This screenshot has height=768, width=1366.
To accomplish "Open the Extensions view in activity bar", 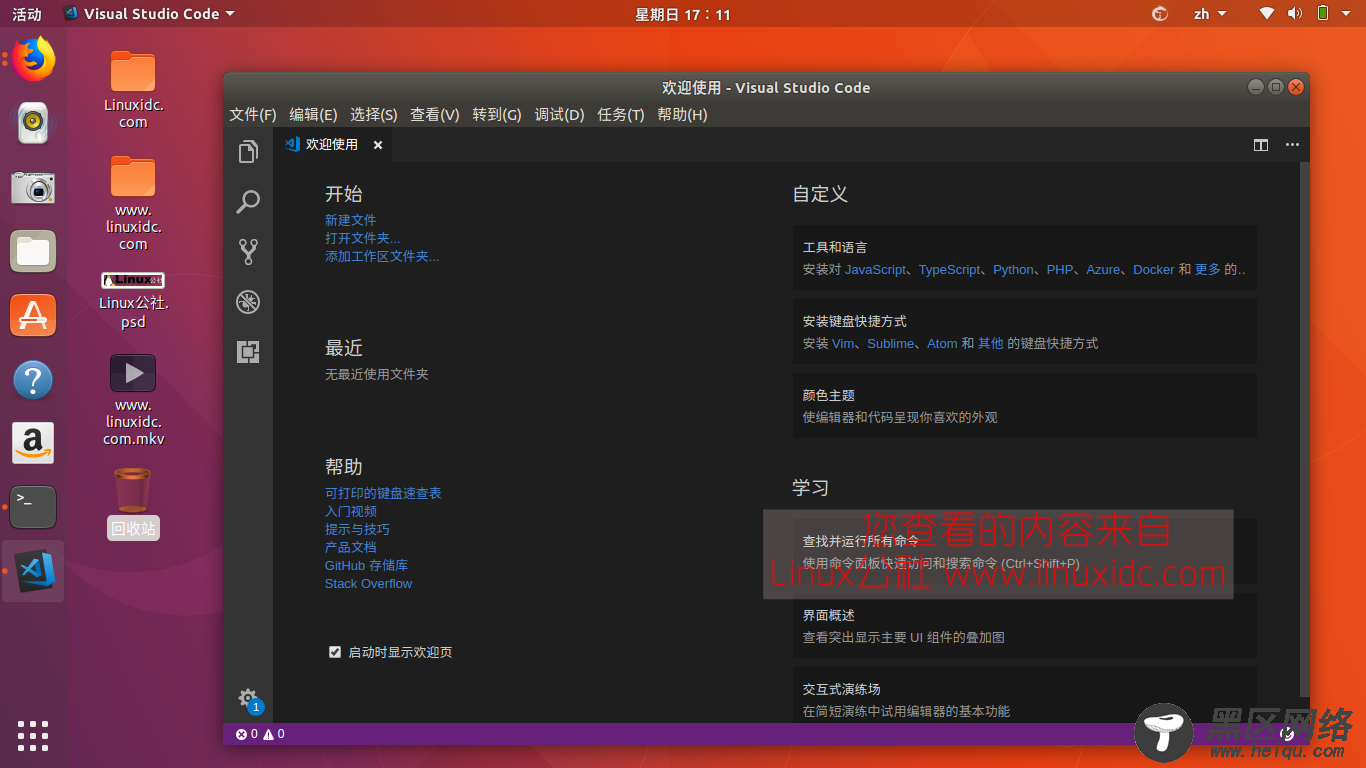I will [x=248, y=351].
